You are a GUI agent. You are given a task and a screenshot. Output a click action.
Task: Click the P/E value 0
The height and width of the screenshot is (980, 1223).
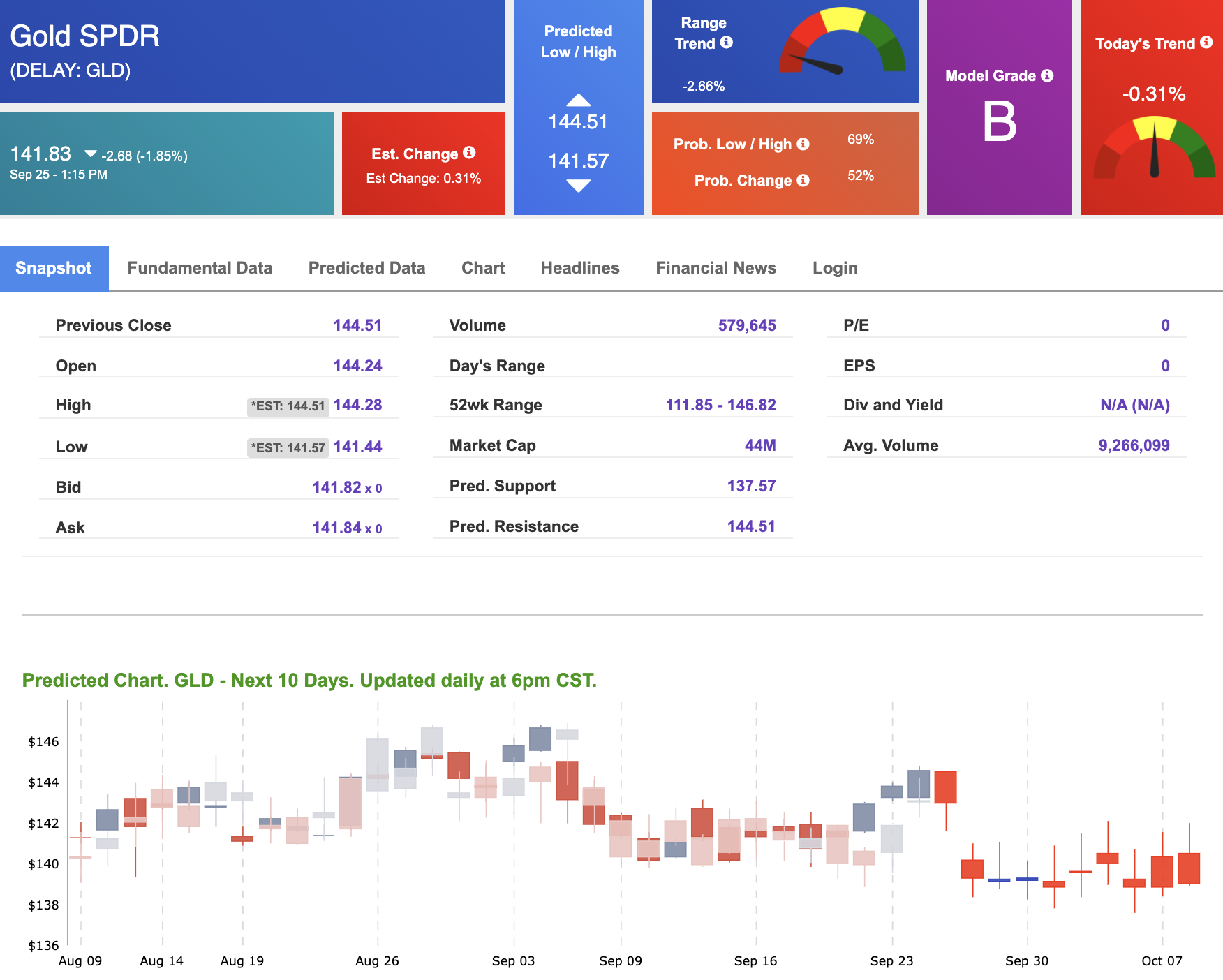[1165, 325]
